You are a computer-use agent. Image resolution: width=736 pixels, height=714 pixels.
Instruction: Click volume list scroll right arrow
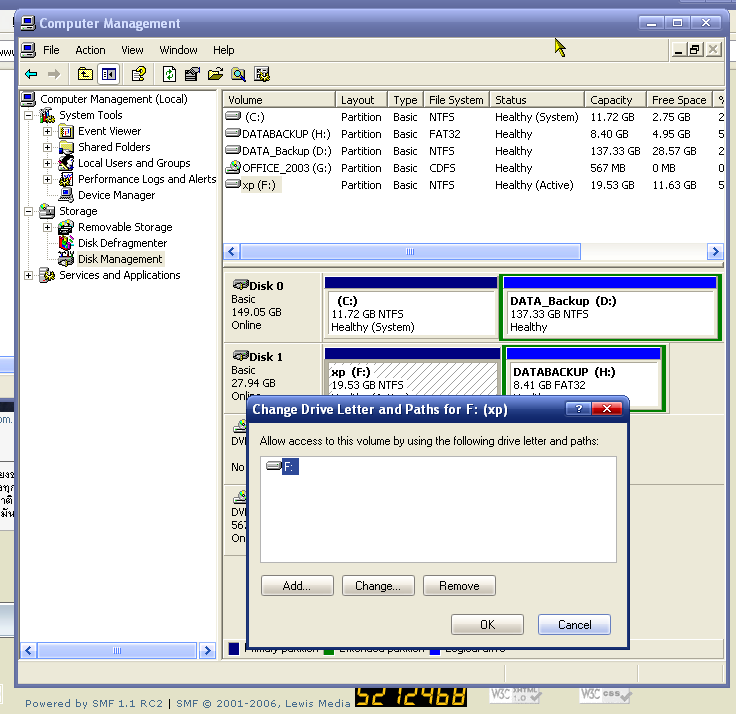(x=715, y=252)
